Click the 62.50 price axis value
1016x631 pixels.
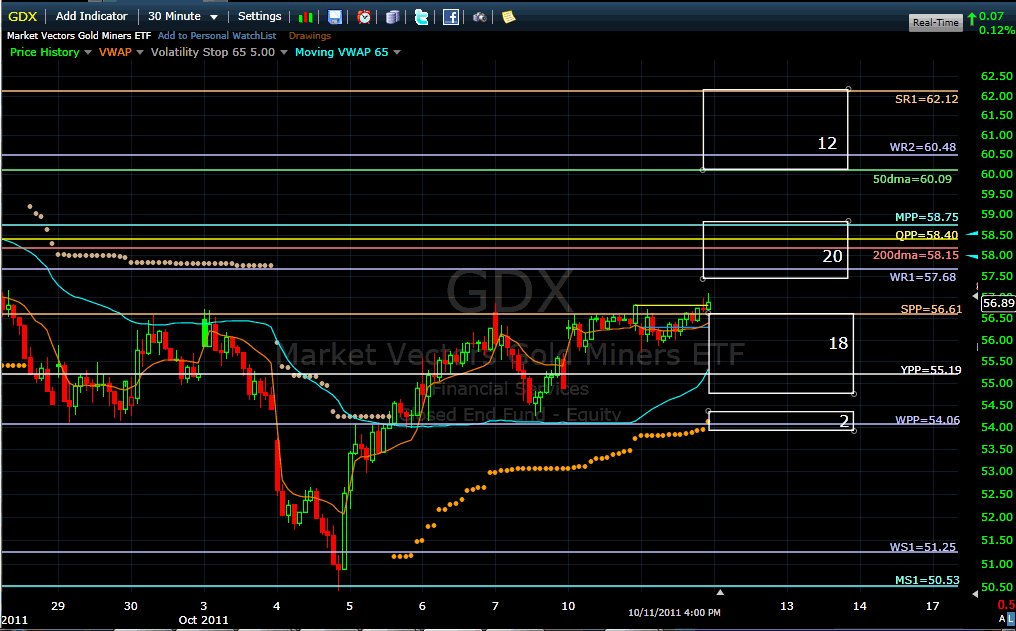coord(997,76)
